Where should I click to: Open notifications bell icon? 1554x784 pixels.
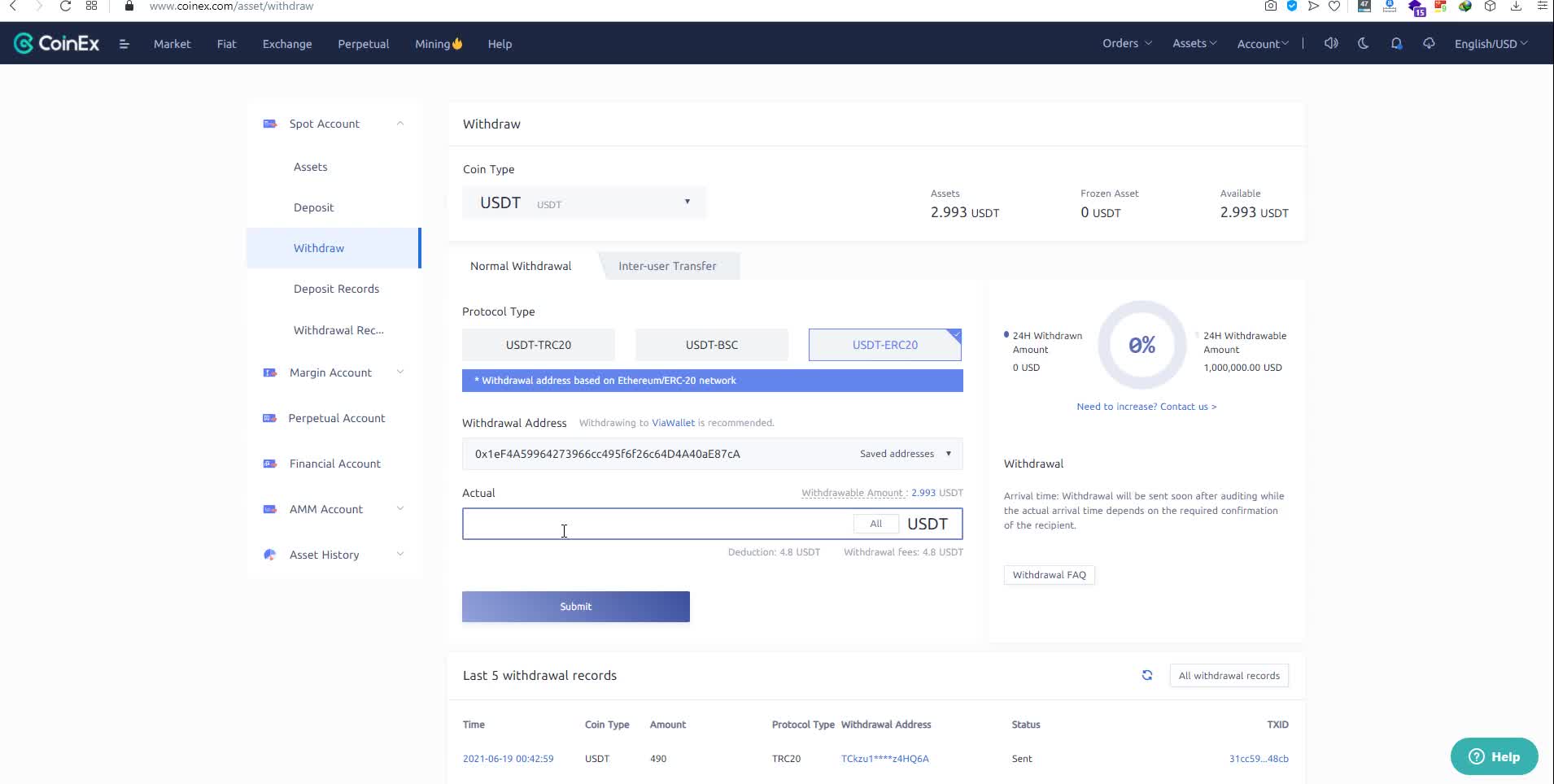click(x=1396, y=44)
